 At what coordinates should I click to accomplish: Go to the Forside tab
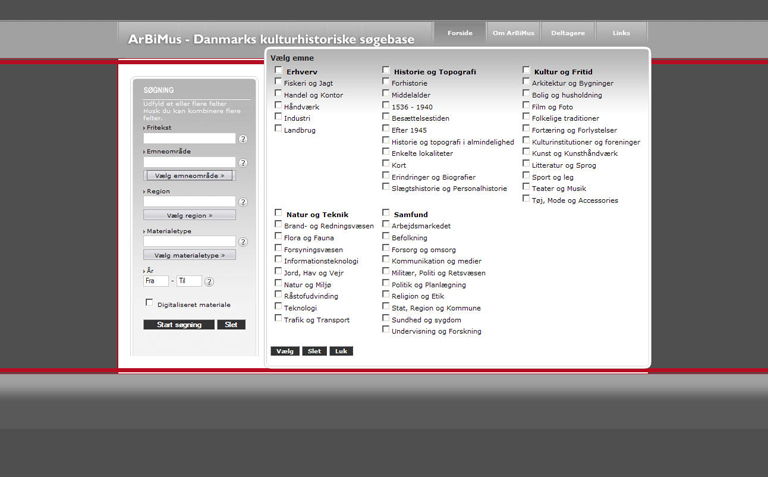click(x=459, y=33)
